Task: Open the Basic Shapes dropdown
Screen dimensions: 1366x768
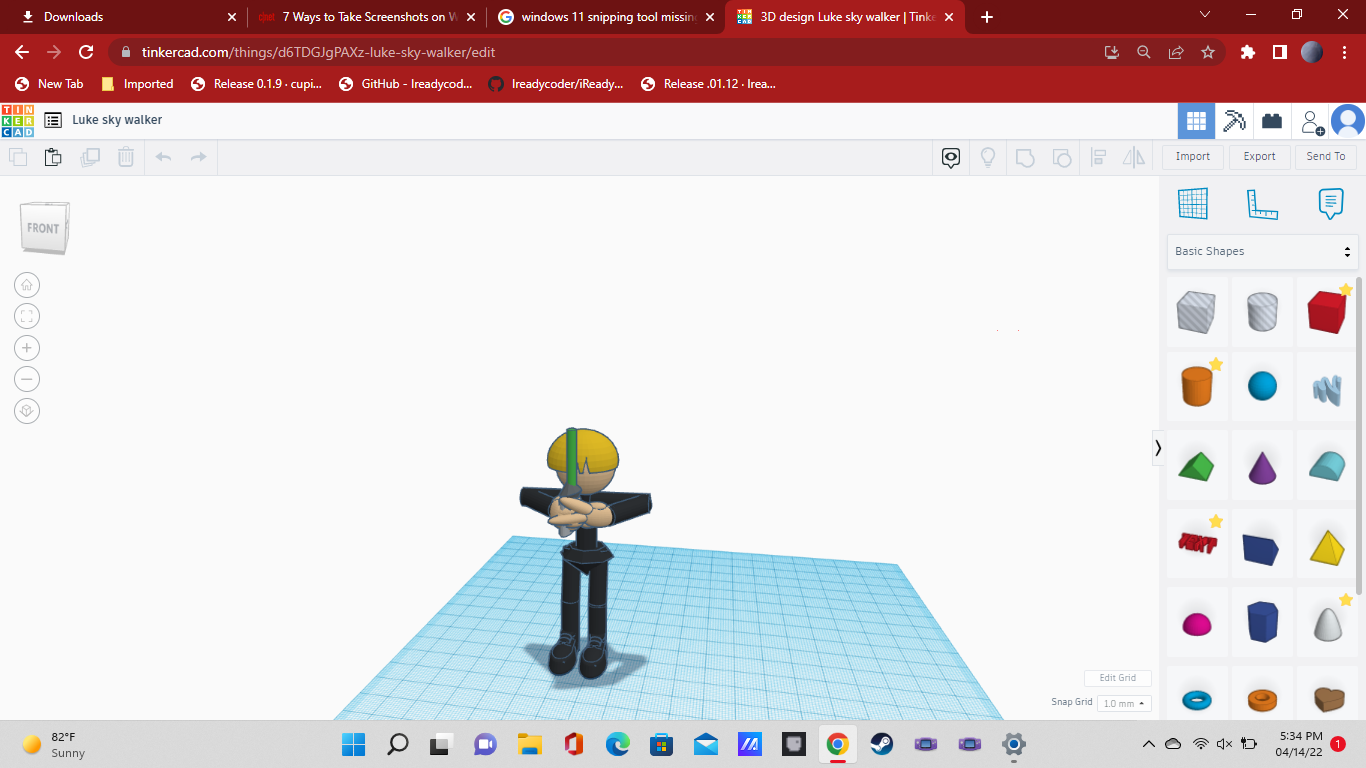Action: pos(1262,251)
